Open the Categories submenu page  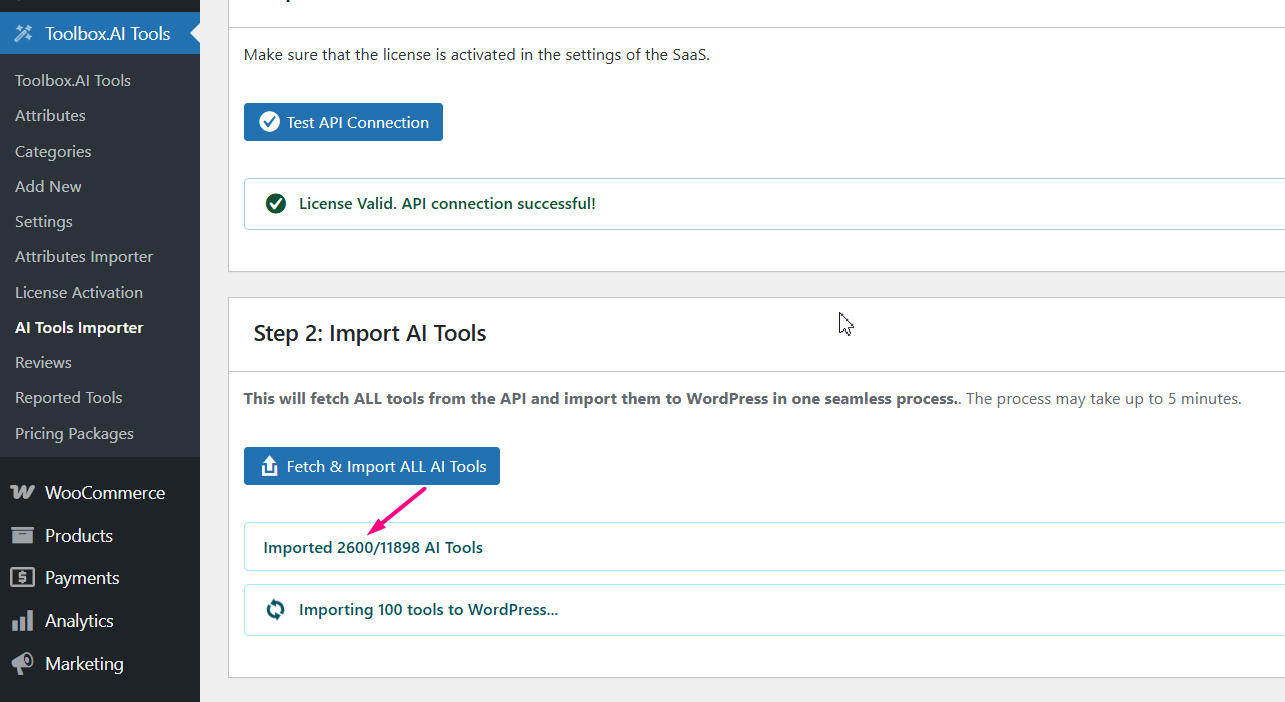coord(53,151)
